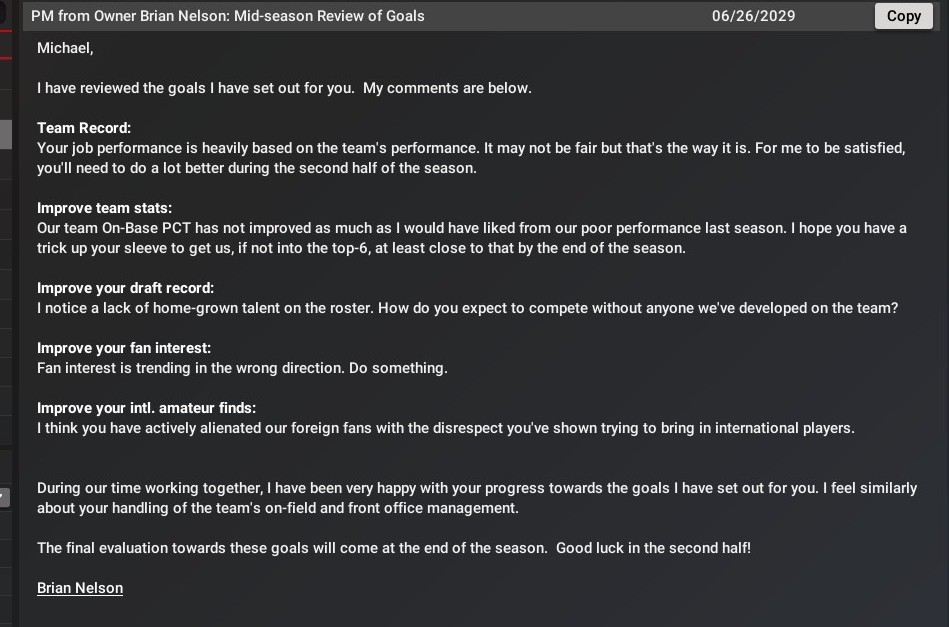949x627 pixels.
Task: Click the 'Fan interest is trending' sentence
Action: (x=242, y=368)
